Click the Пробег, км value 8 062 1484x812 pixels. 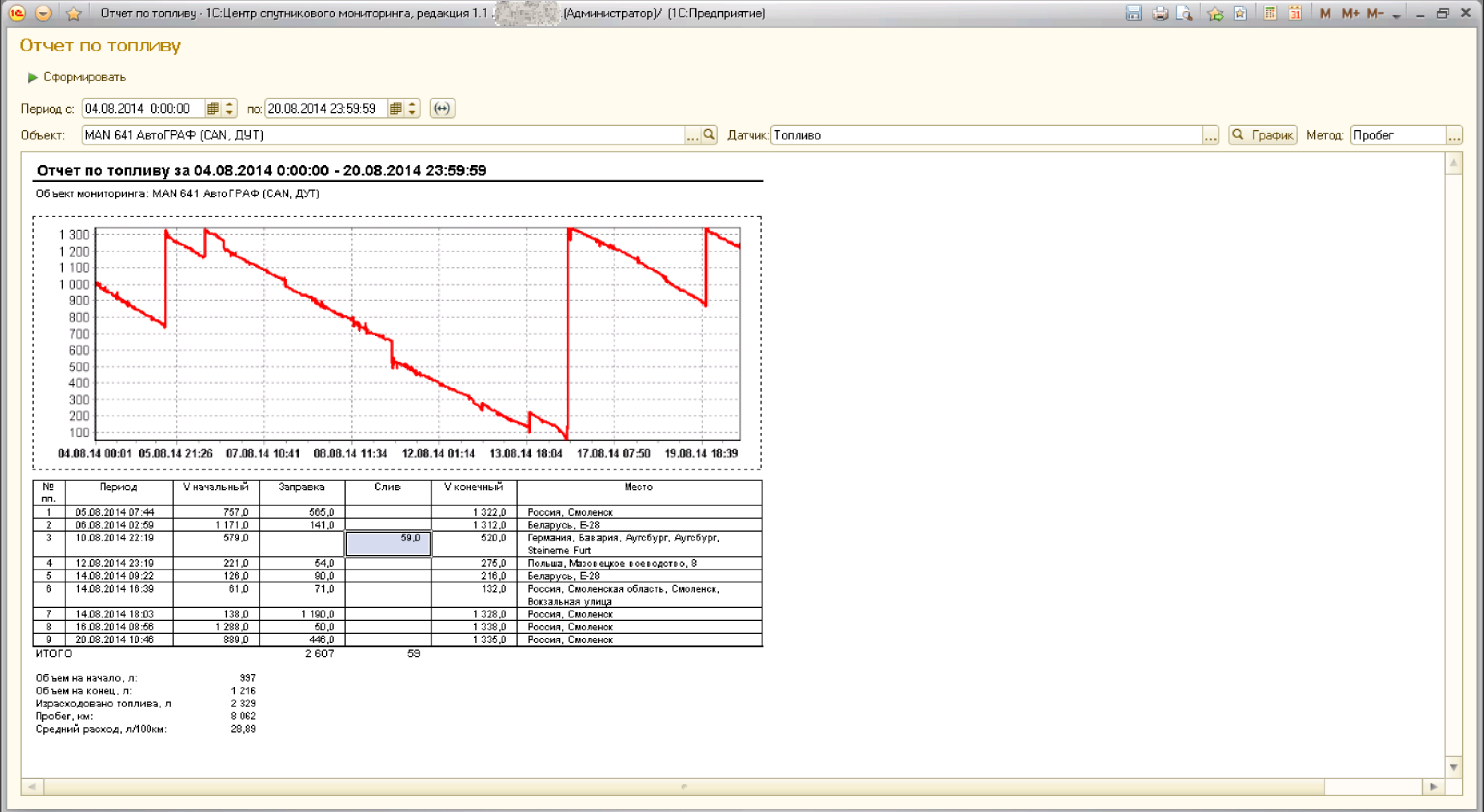pos(243,716)
